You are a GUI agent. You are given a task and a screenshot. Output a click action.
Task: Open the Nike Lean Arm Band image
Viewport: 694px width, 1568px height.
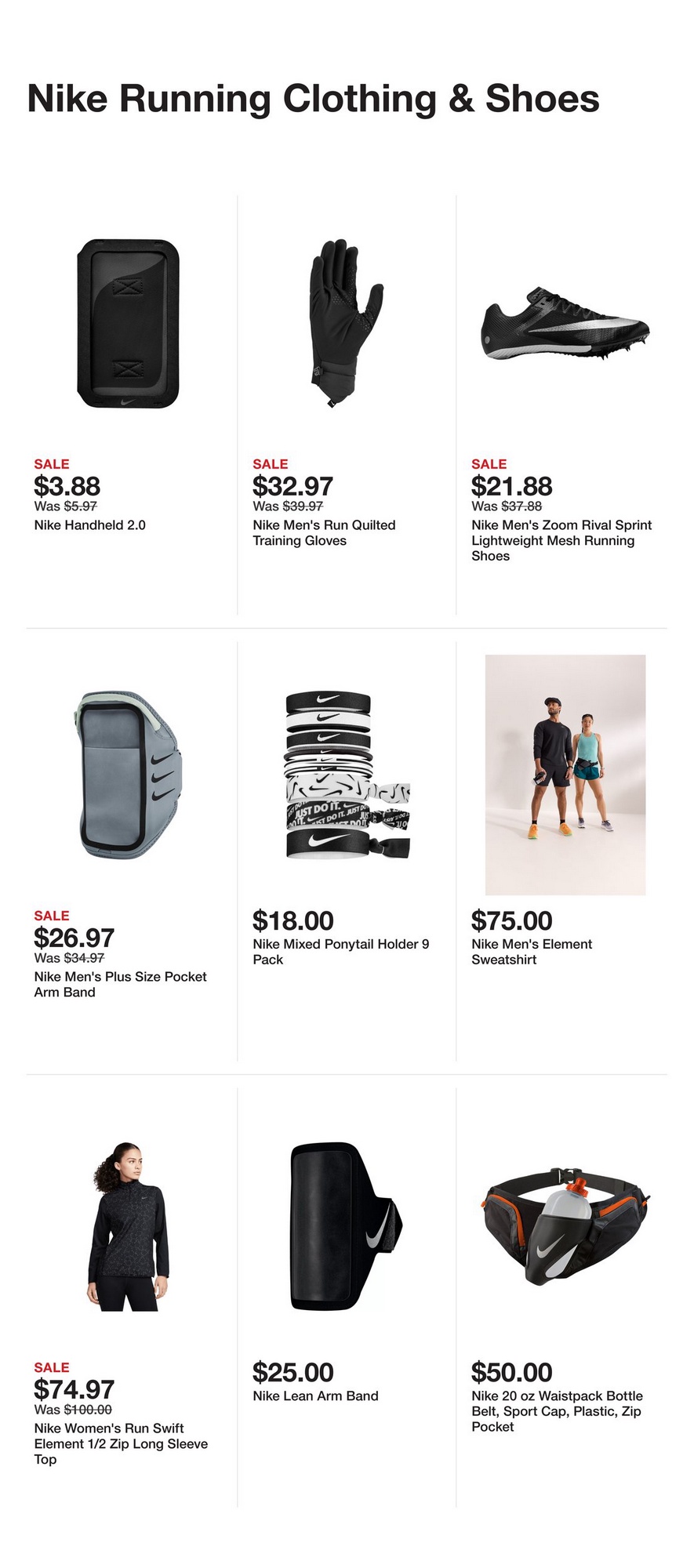click(x=346, y=1226)
